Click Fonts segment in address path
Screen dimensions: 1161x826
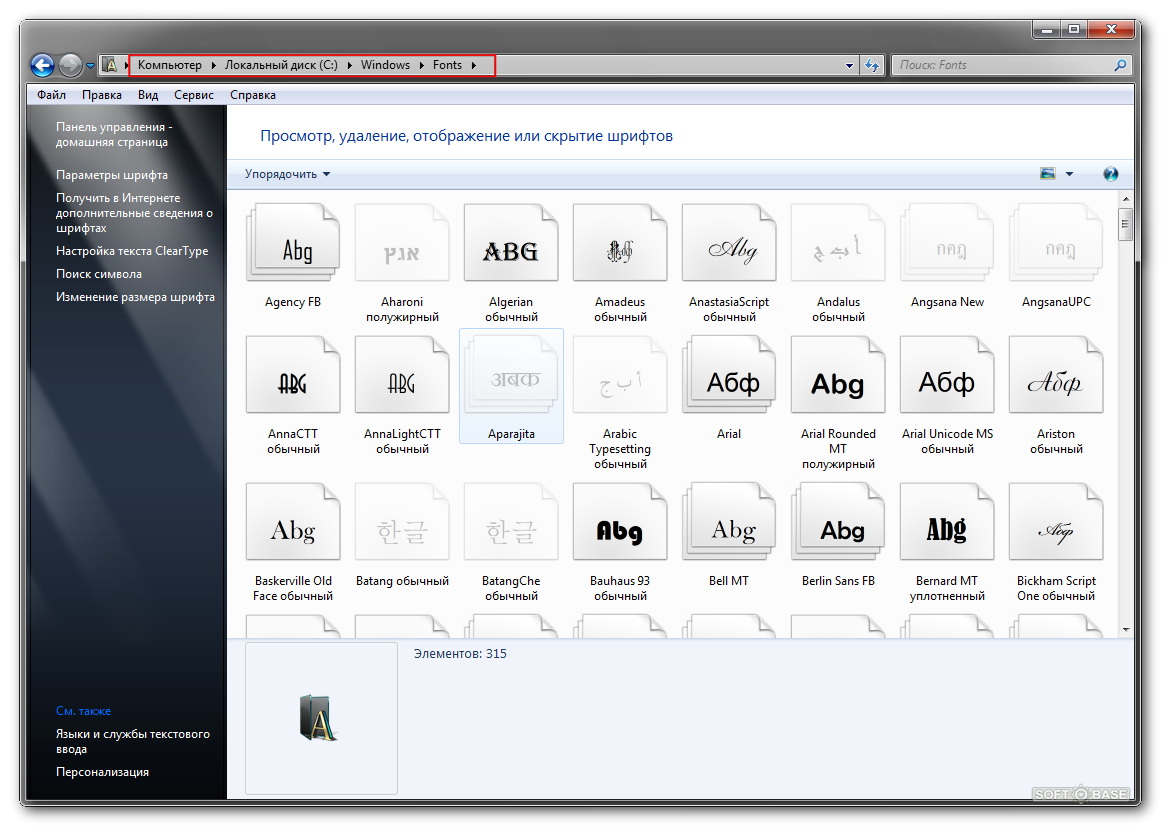[x=447, y=65]
